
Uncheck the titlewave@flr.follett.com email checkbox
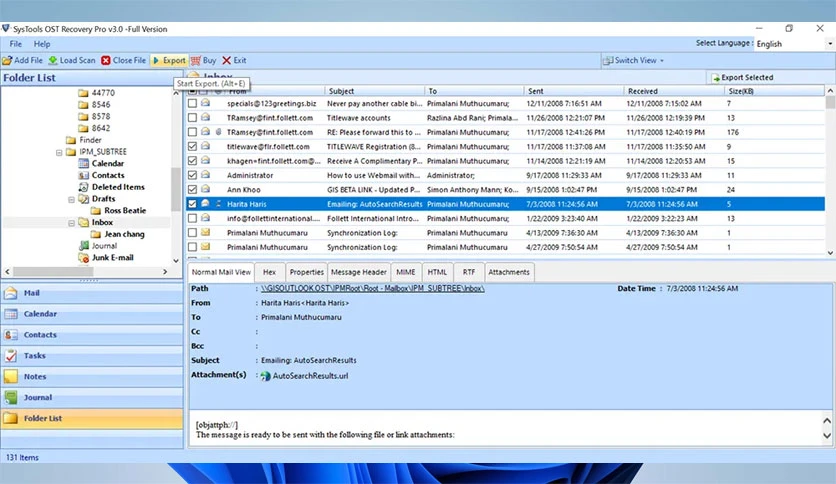[x=192, y=147]
